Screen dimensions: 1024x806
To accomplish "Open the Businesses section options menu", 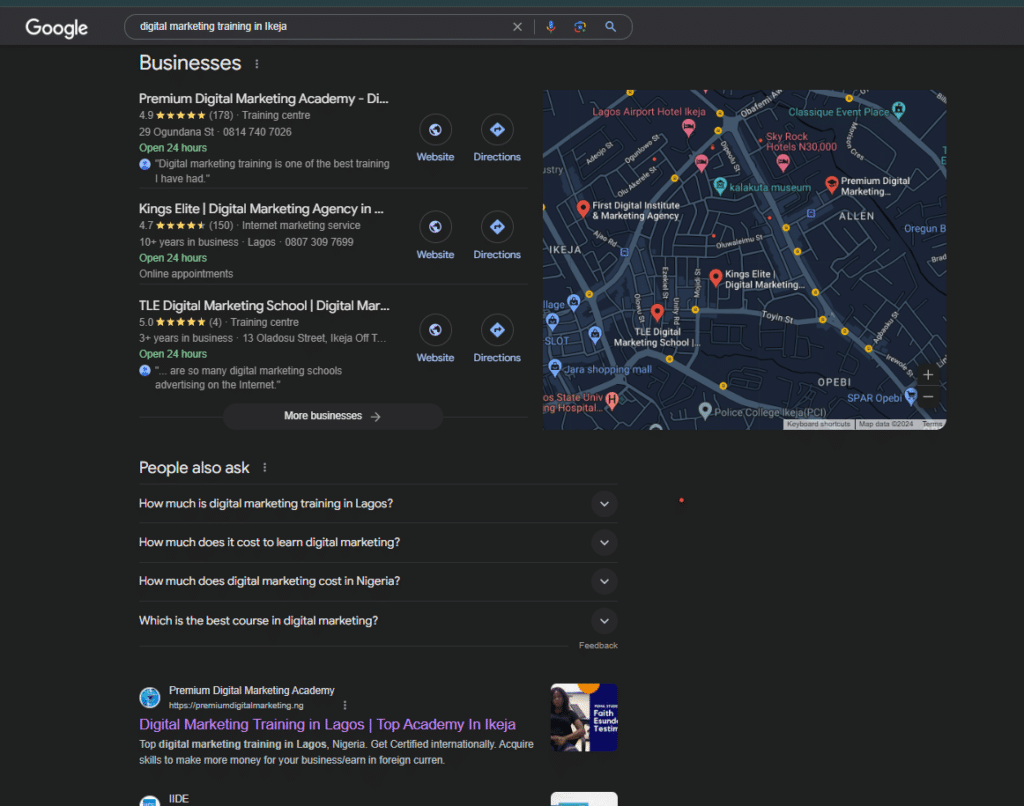I will (257, 64).
